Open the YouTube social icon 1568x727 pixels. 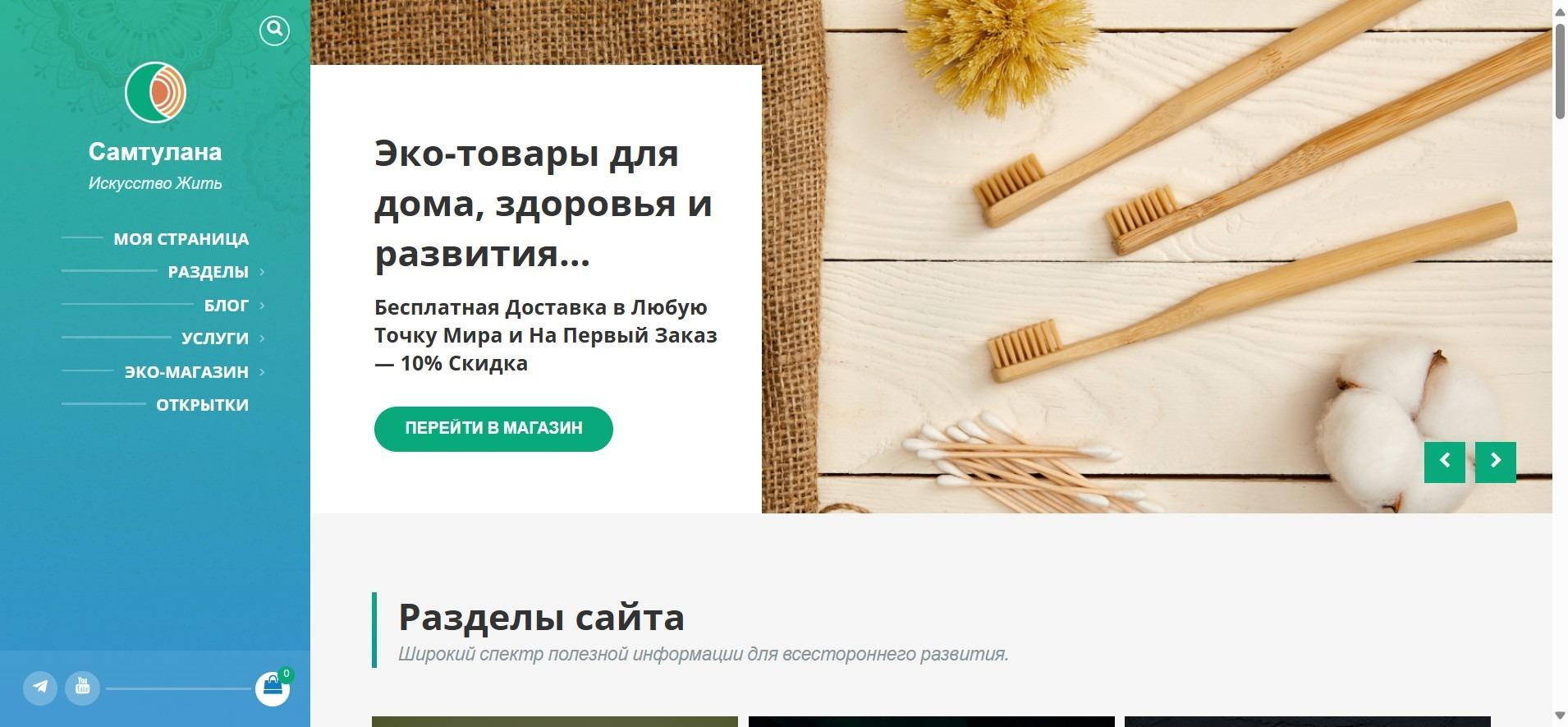(x=83, y=688)
